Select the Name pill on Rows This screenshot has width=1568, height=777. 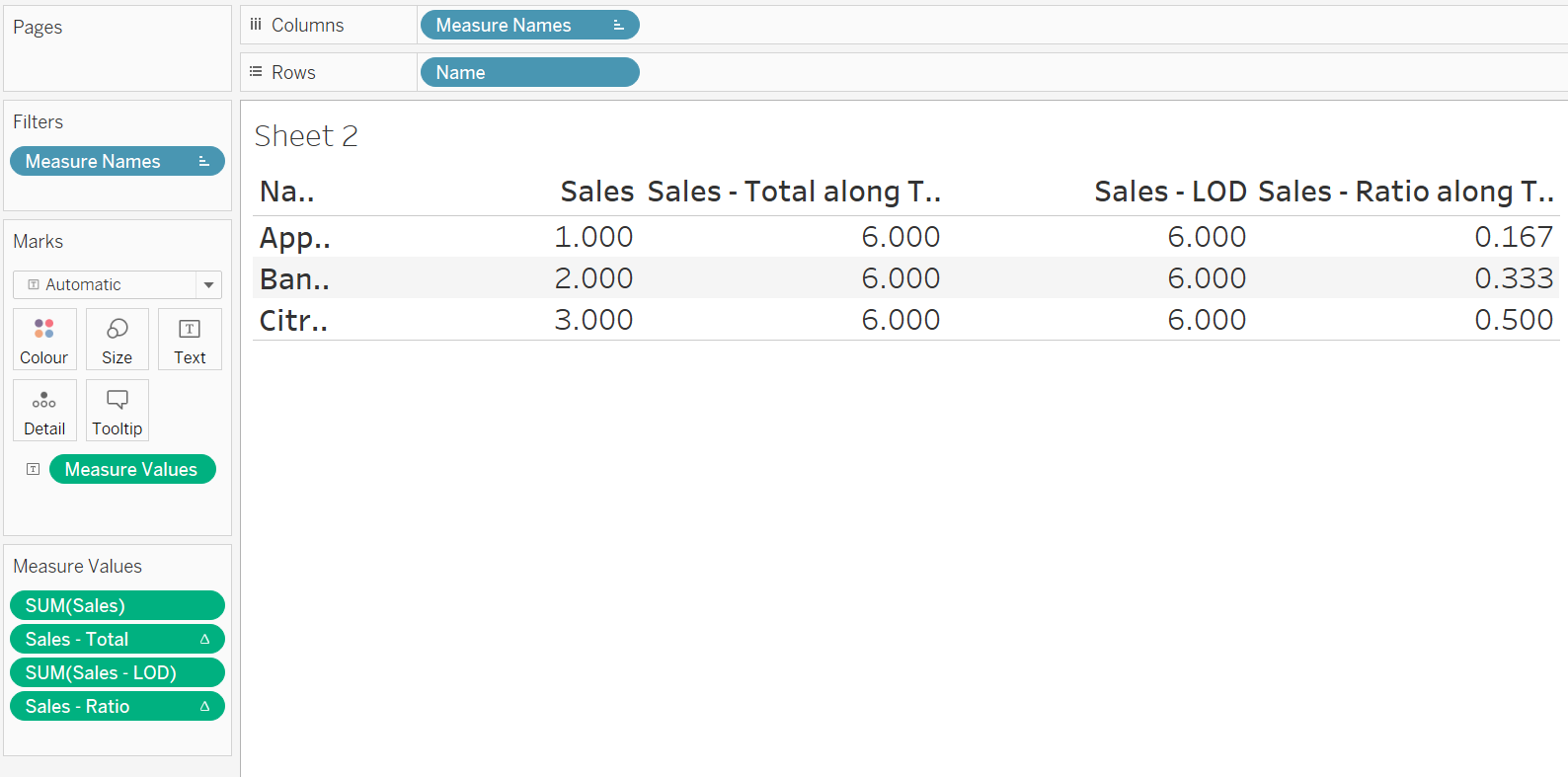tap(529, 72)
